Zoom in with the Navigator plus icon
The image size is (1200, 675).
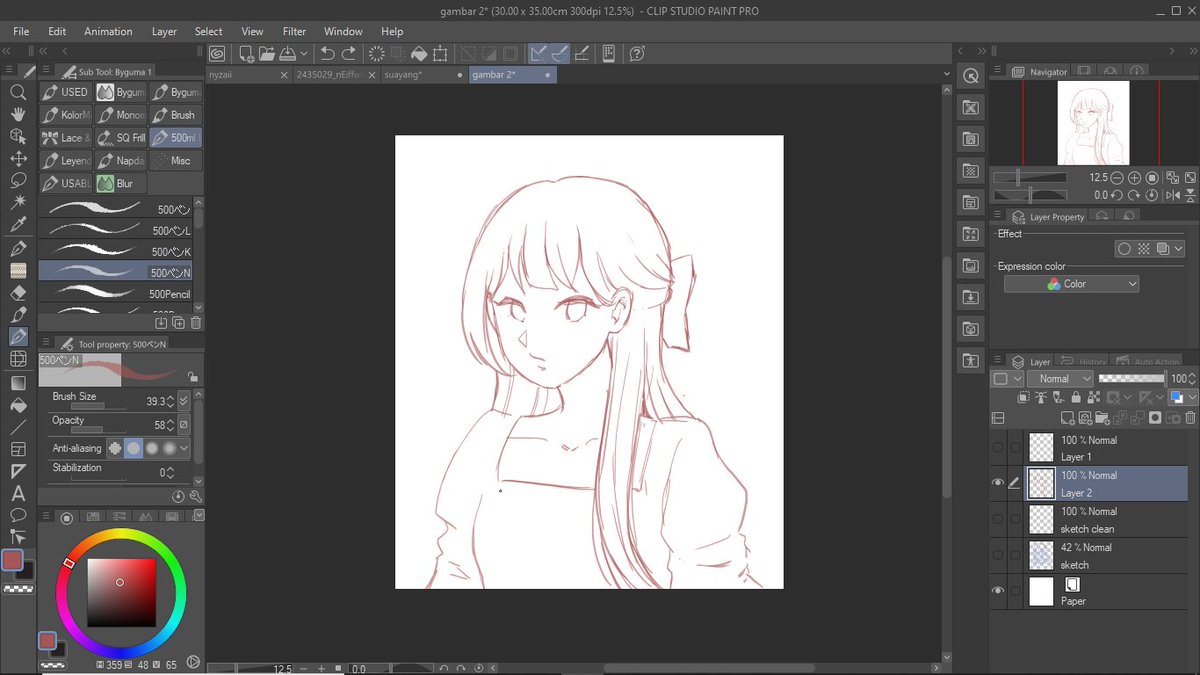[x=1134, y=177]
